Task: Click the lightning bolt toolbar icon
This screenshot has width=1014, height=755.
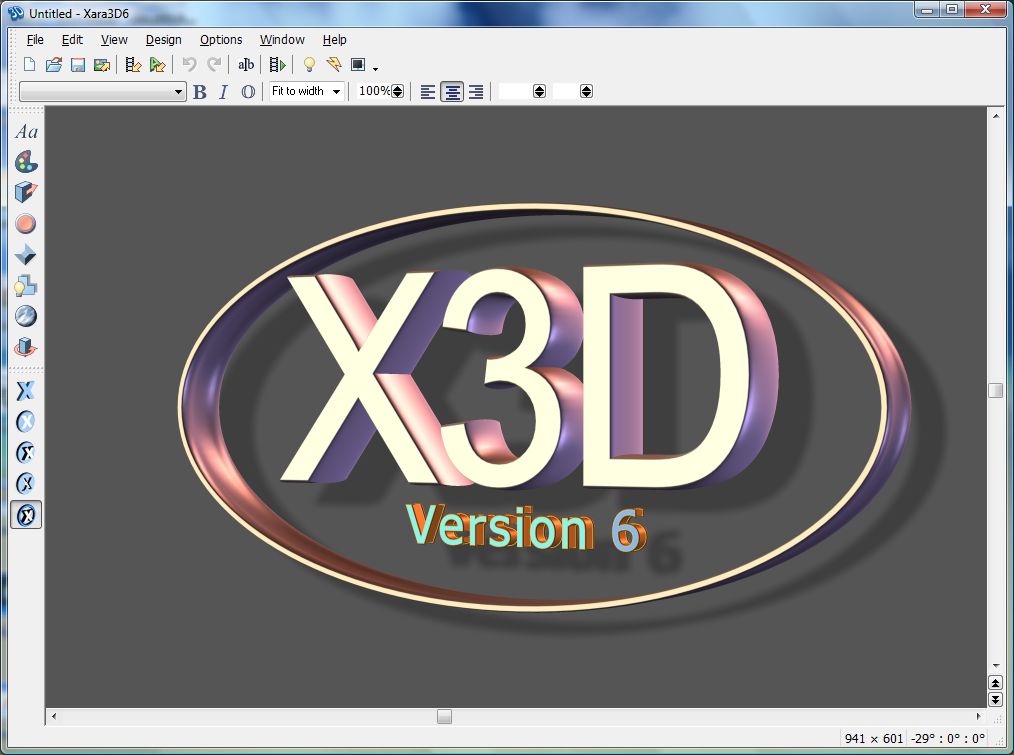Action: [334, 65]
